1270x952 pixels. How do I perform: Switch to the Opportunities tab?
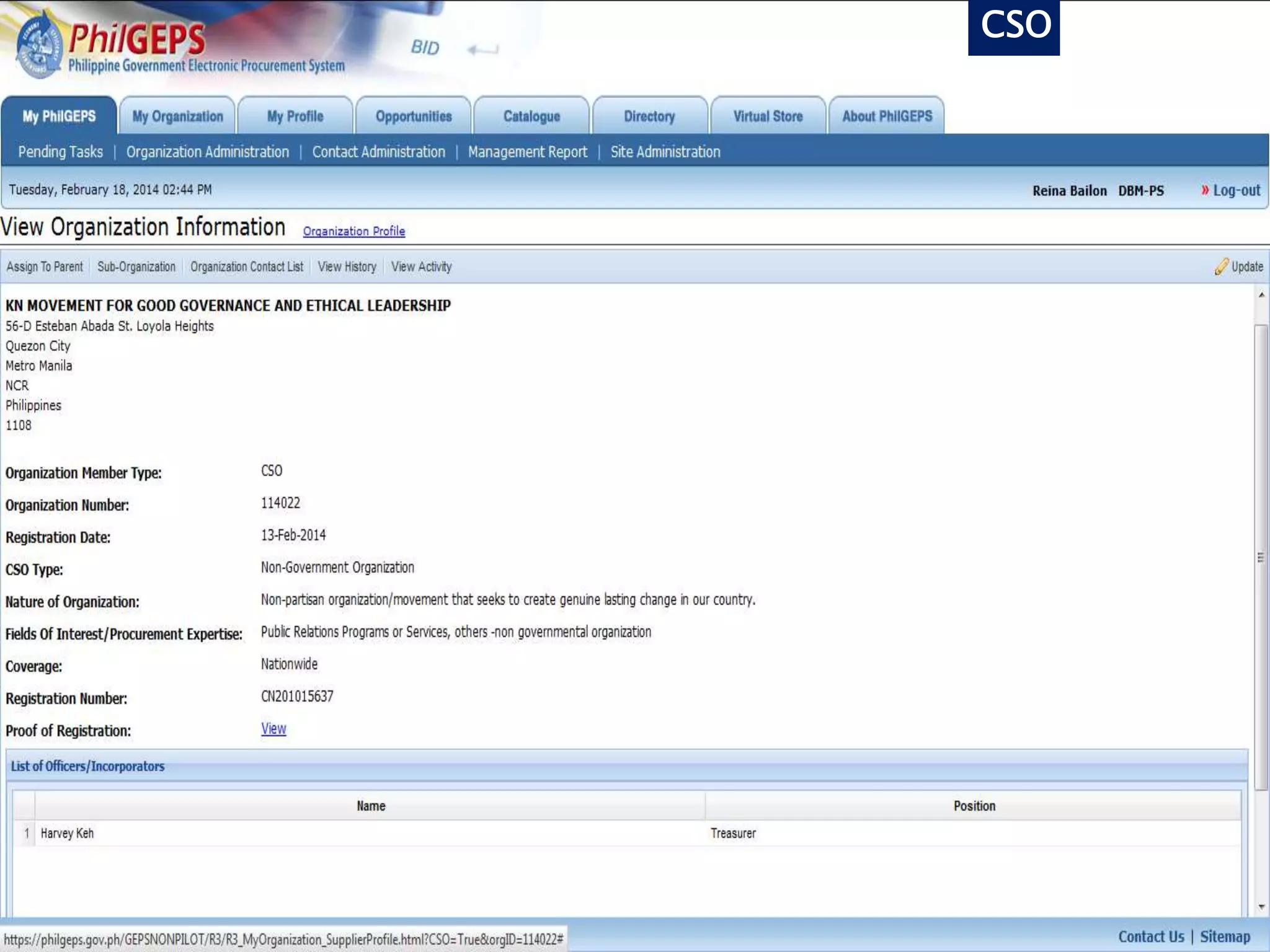point(414,117)
